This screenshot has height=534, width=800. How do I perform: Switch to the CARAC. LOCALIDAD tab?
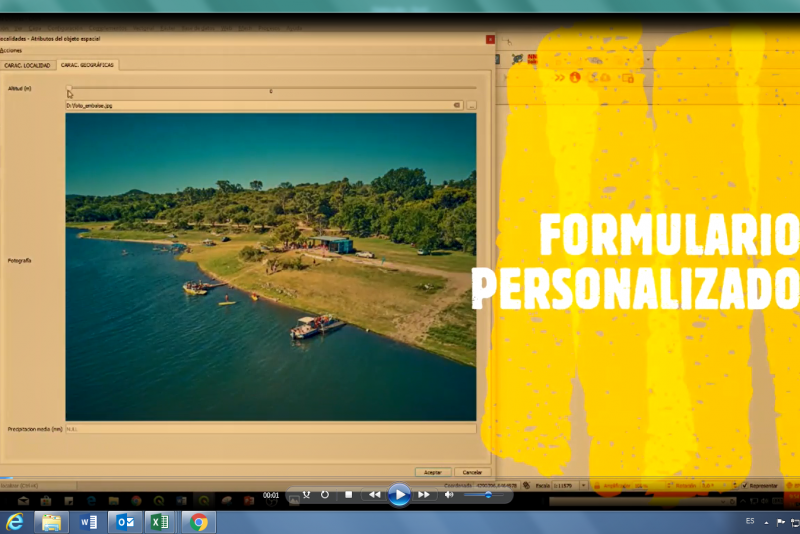pyautogui.click(x=27, y=65)
